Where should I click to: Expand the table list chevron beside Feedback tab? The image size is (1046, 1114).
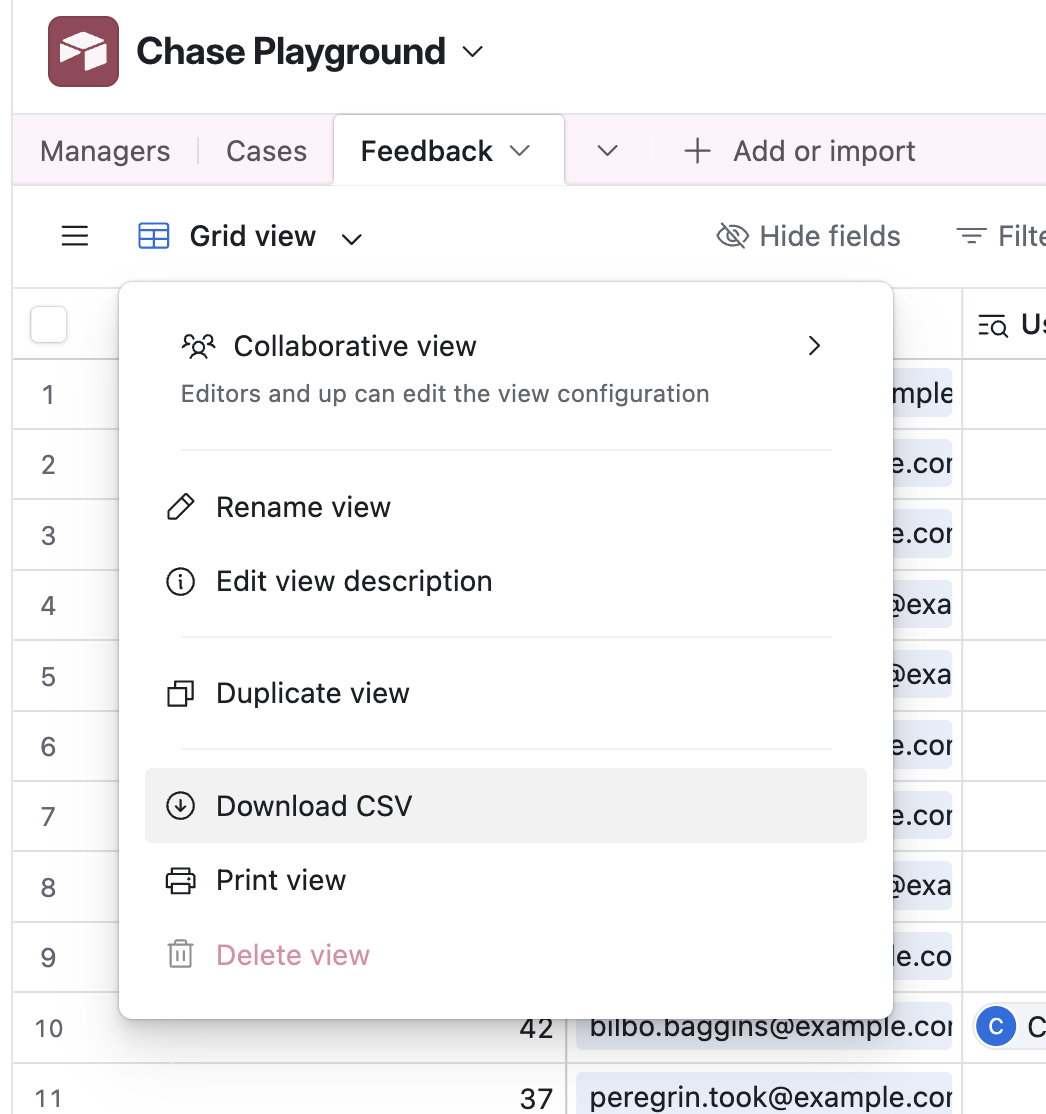tap(607, 151)
